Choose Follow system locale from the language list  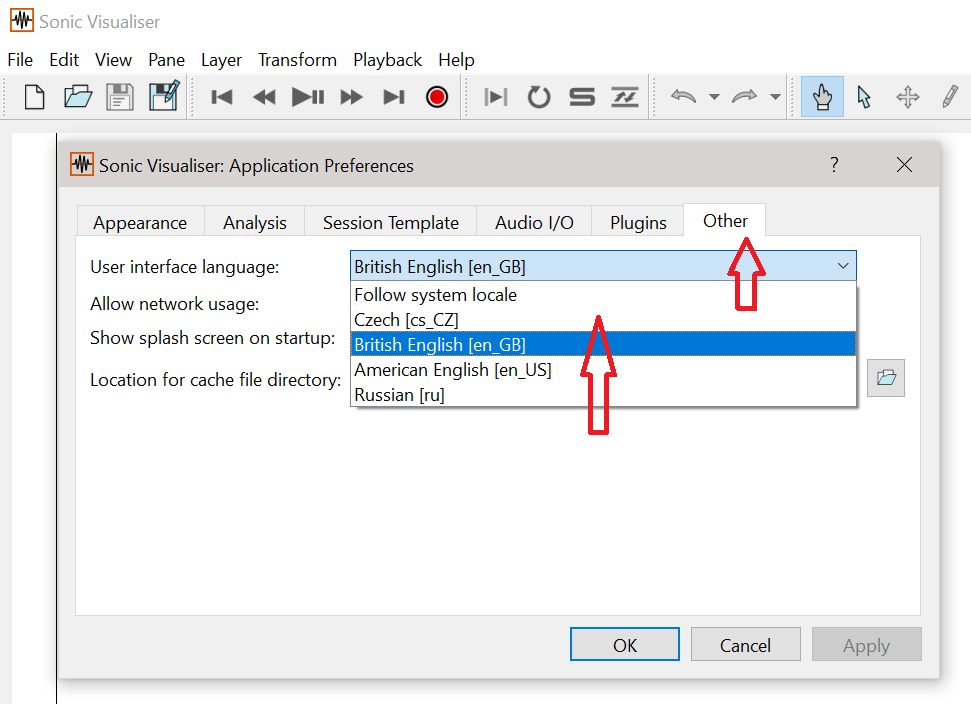[x=603, y=295]
